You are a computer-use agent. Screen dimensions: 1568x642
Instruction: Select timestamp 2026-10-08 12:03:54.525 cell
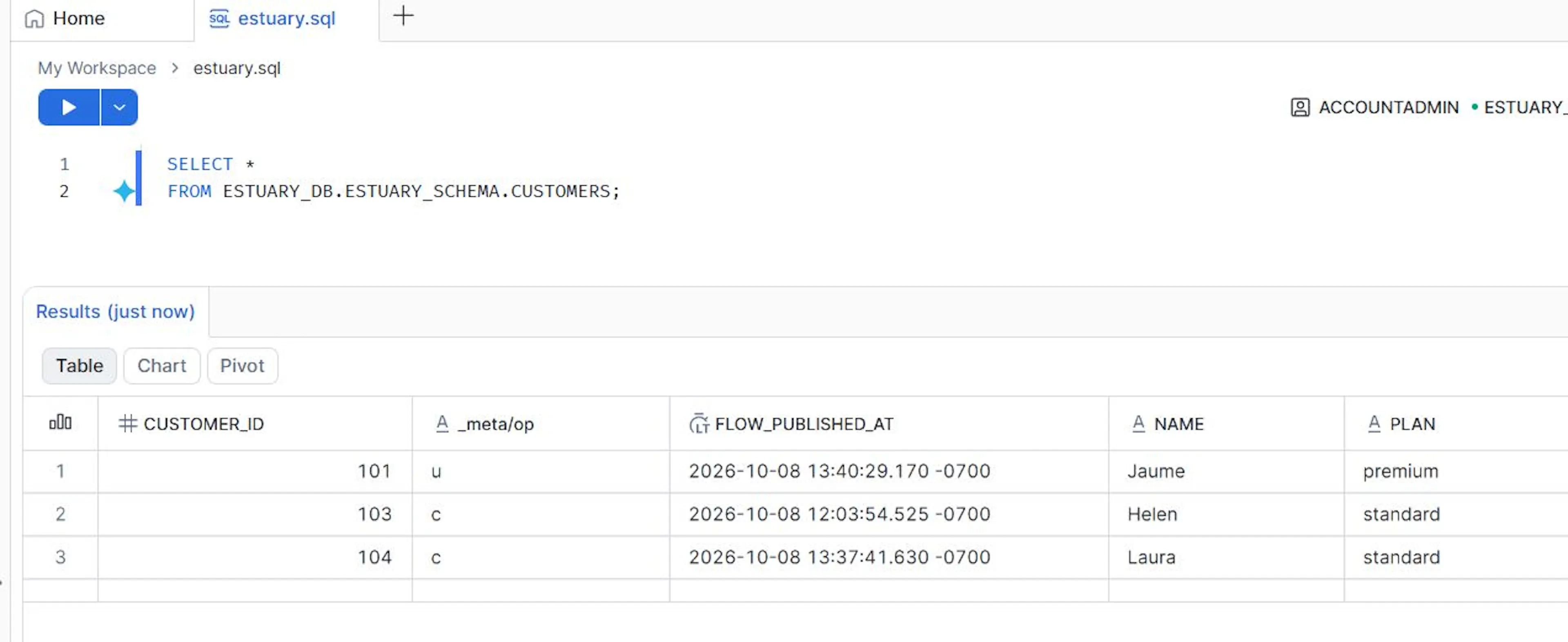(x=889, y=515)
